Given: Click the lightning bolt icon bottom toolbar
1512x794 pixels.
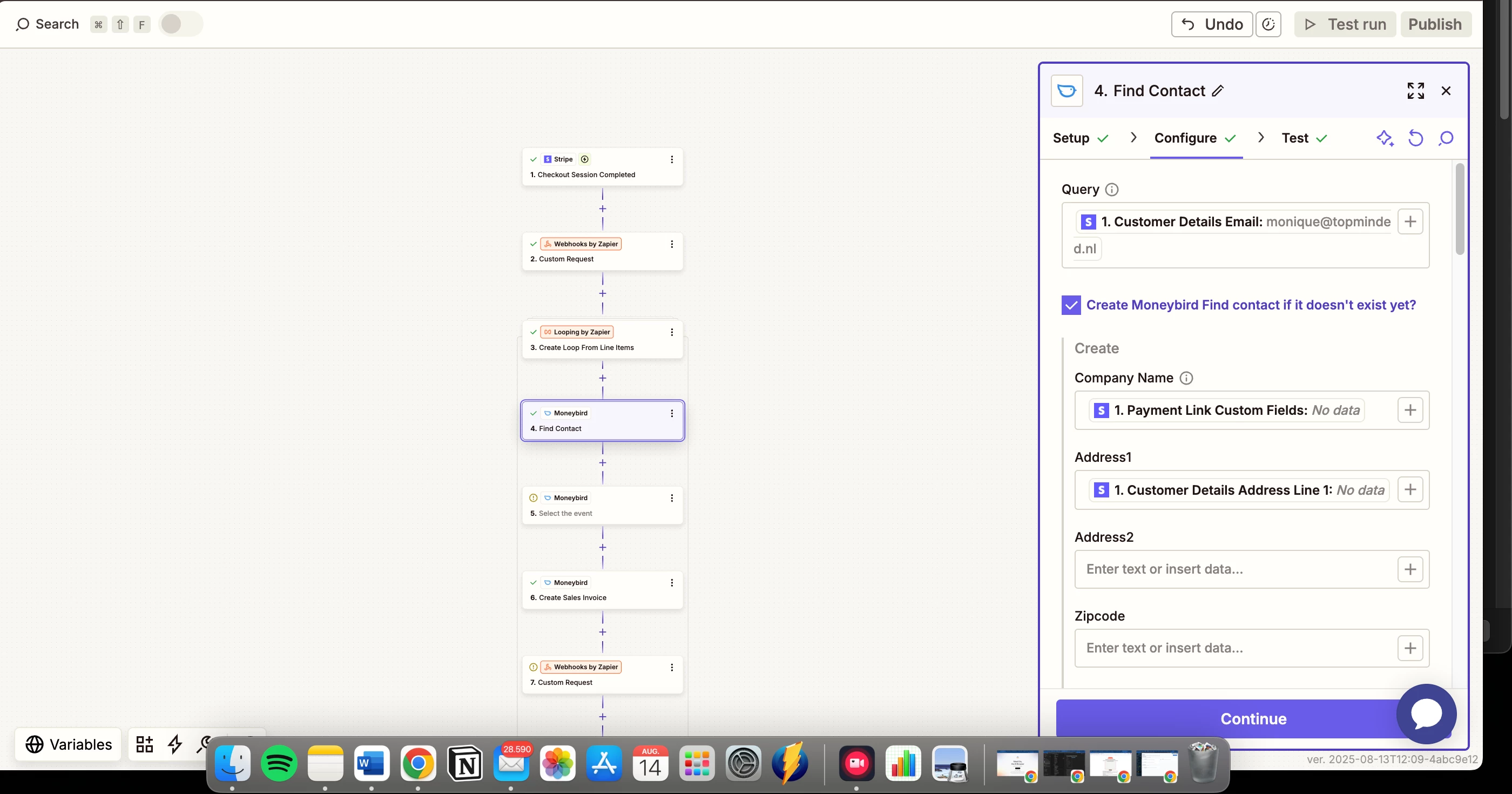Looking at the screenshot, I should 175,744.
